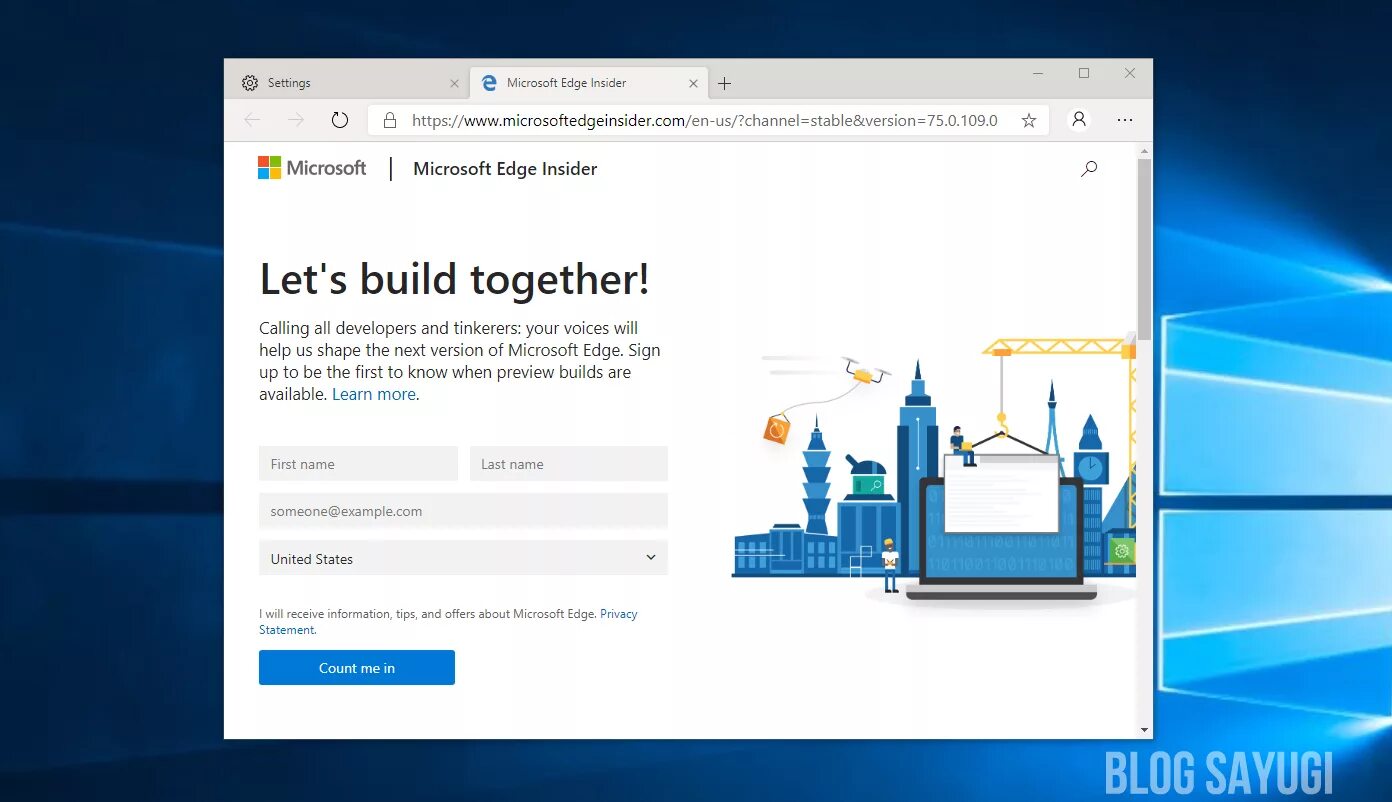This screenshot has height=802, width=1392.
Task: Click the city skyline illustration
Action: coord(934,470)
